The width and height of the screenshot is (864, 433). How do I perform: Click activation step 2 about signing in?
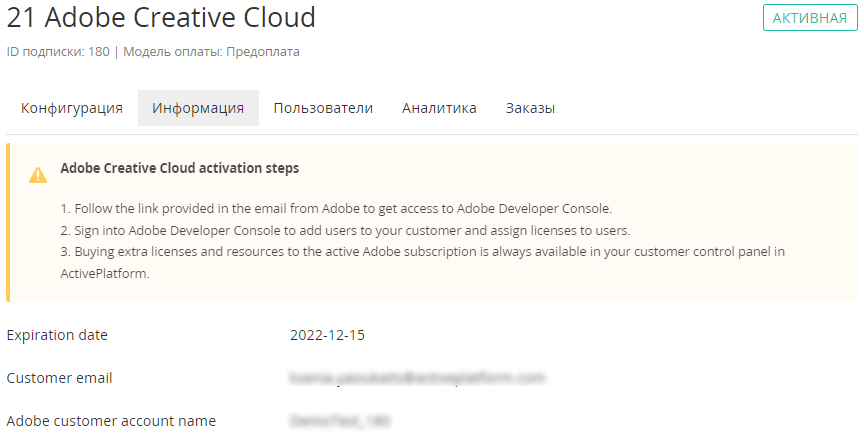coord(344,230)
